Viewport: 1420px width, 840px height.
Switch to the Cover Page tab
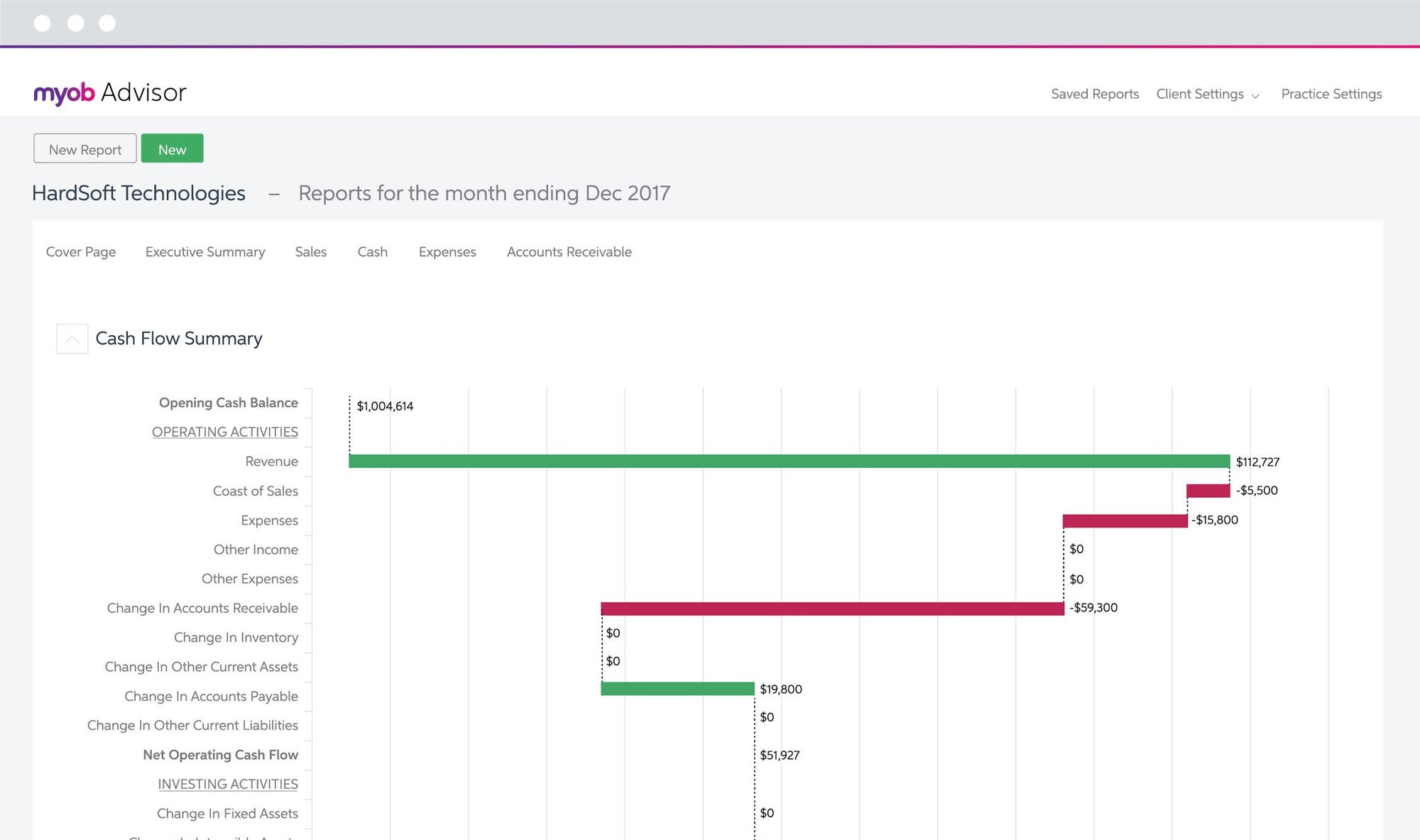point(81,252)
